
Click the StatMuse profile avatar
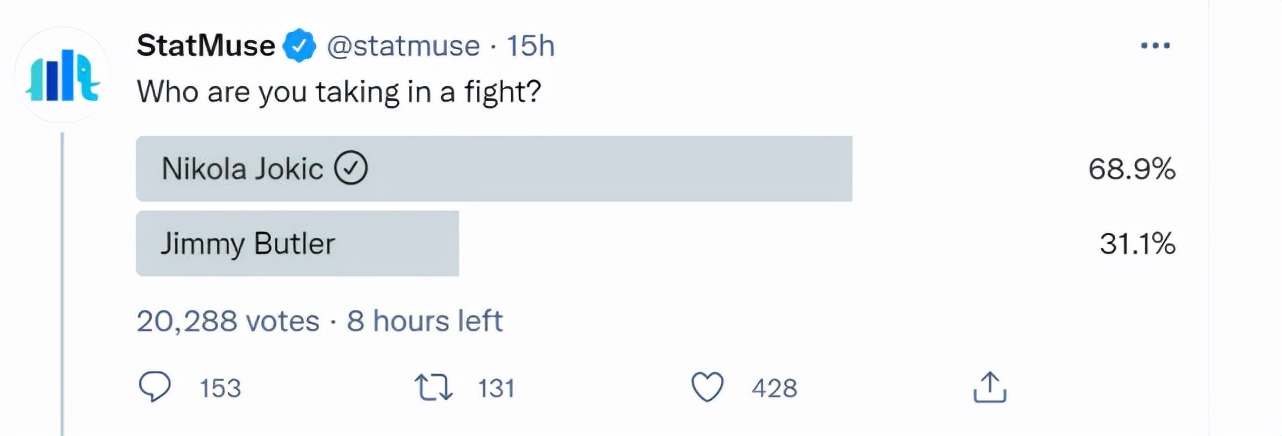pyautogui.click(x=64, y=75)
